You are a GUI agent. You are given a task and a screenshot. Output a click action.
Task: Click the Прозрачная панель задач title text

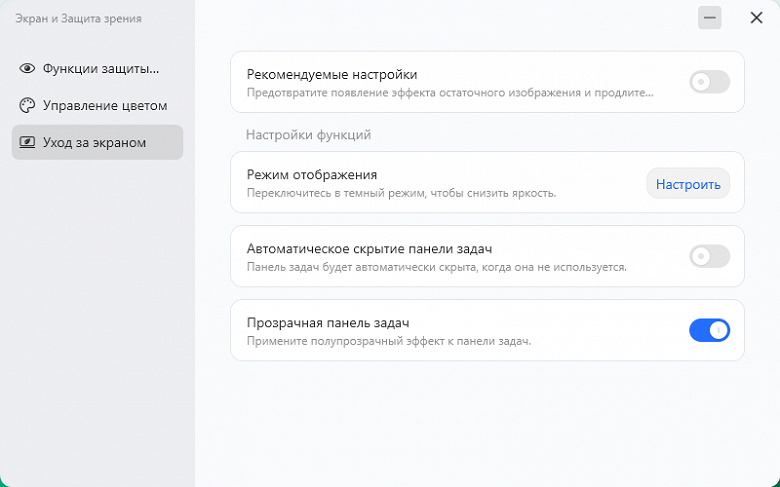point(328,322)
